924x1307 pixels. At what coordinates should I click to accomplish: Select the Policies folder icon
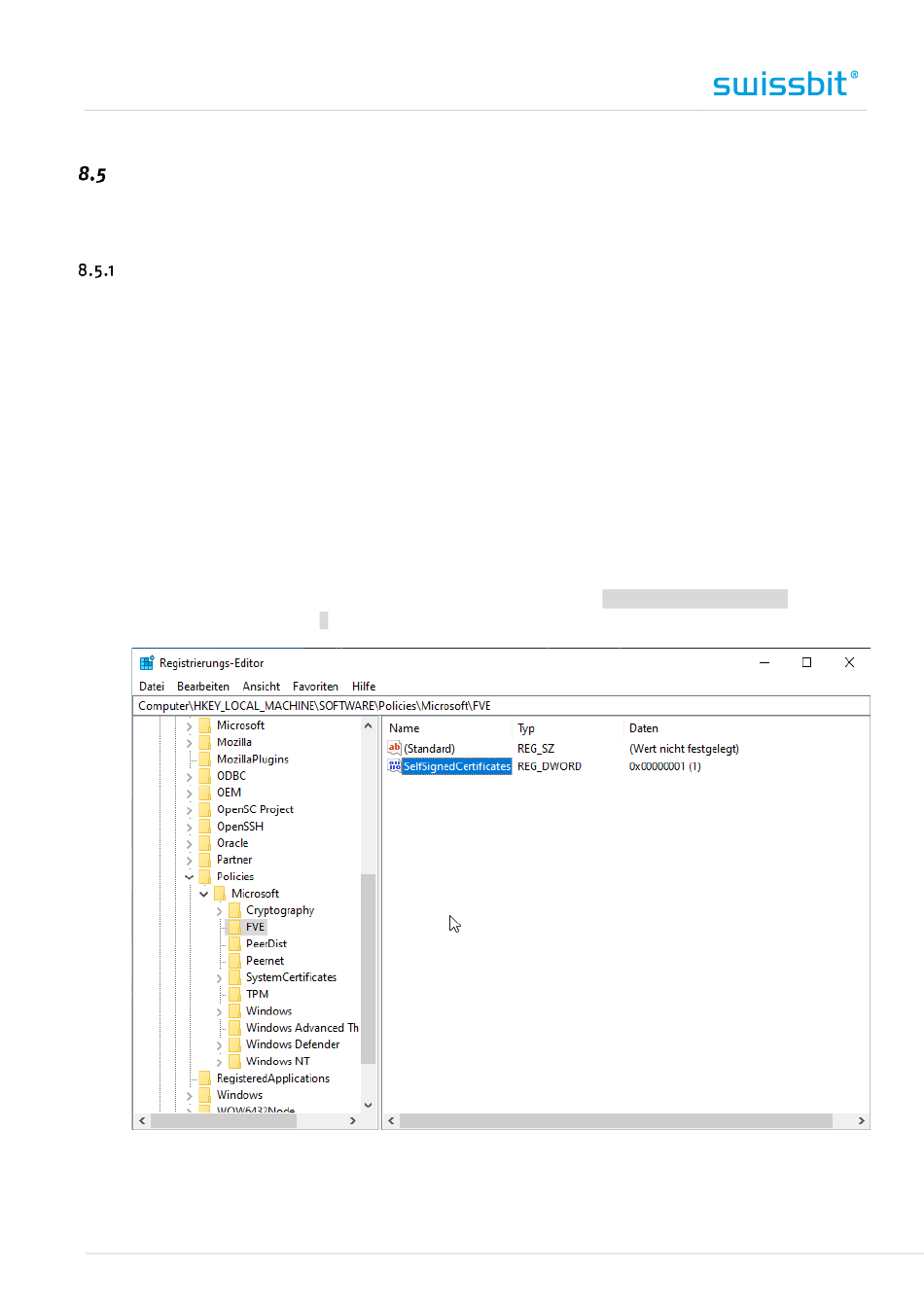[x=204, y=876]
